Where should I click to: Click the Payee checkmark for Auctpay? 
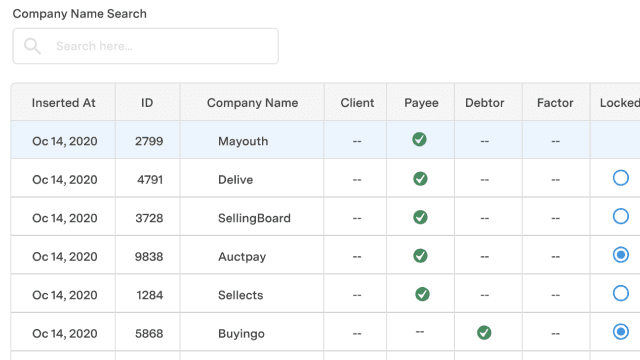pyautogui.click(x=420, y=256)
